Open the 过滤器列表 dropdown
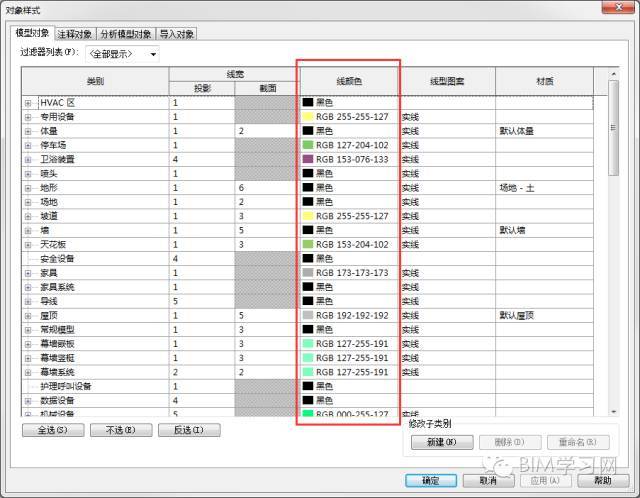Viewport: 640px width, 498px height. click(x=121, y=53)
